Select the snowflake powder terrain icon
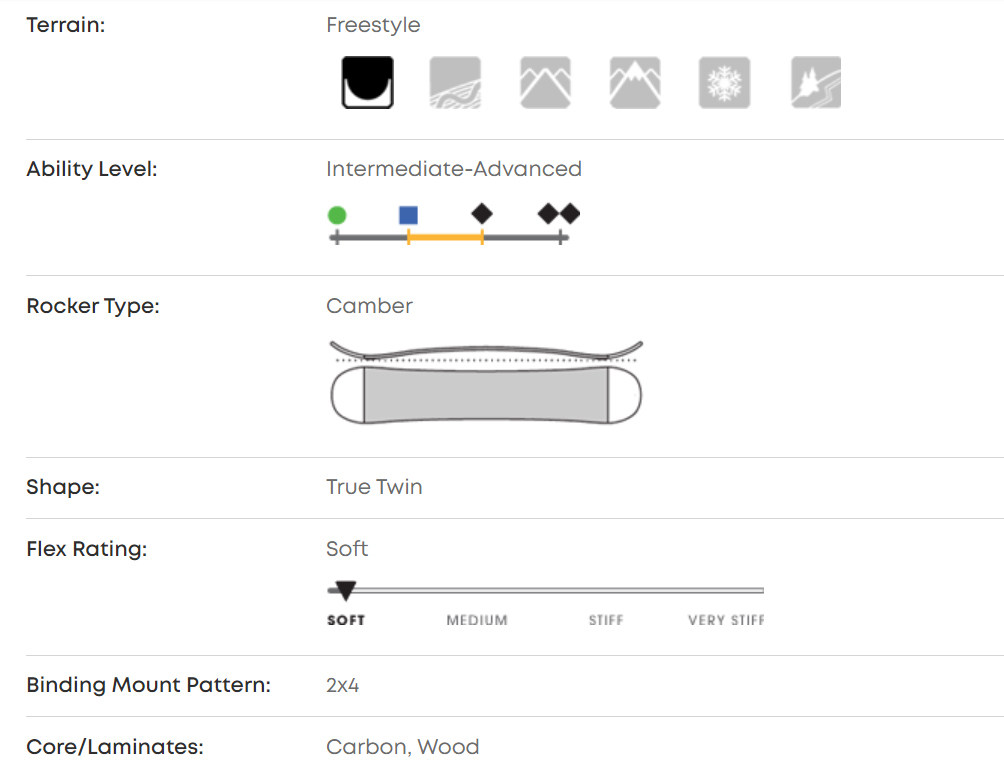The width and height of the screenshot is (1004, 765). (724, 82)
